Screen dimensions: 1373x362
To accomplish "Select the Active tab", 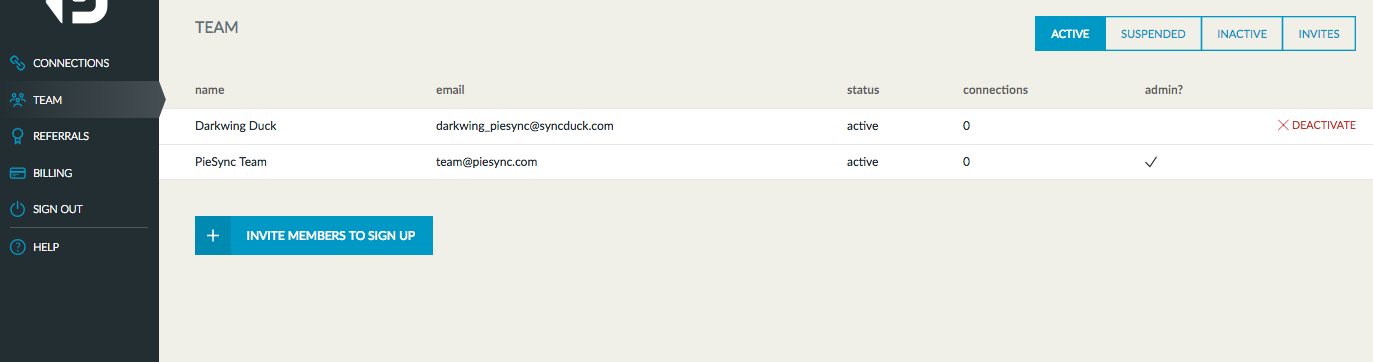I will coord(1070,34).
